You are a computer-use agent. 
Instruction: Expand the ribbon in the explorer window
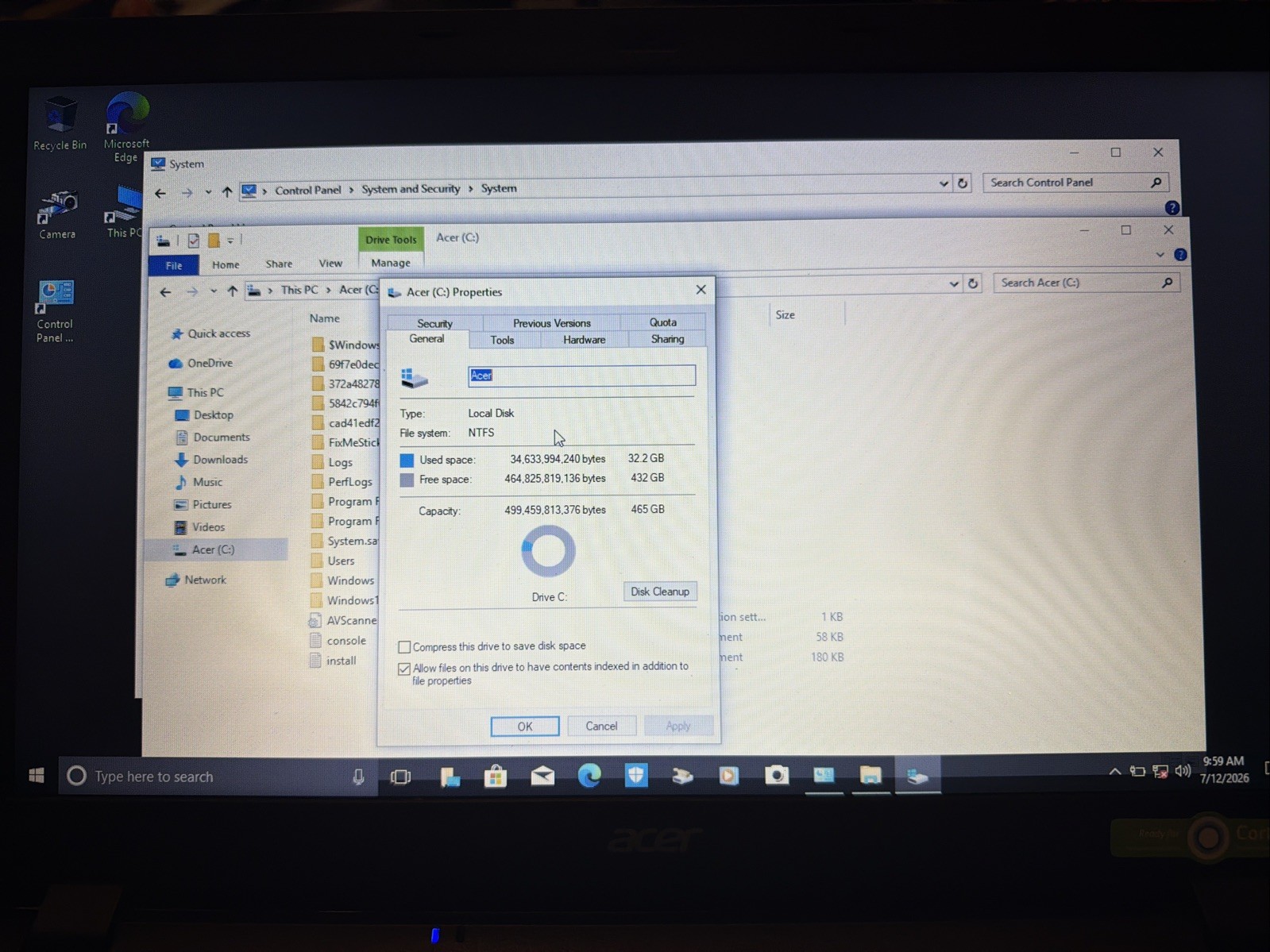(1160, 255)
